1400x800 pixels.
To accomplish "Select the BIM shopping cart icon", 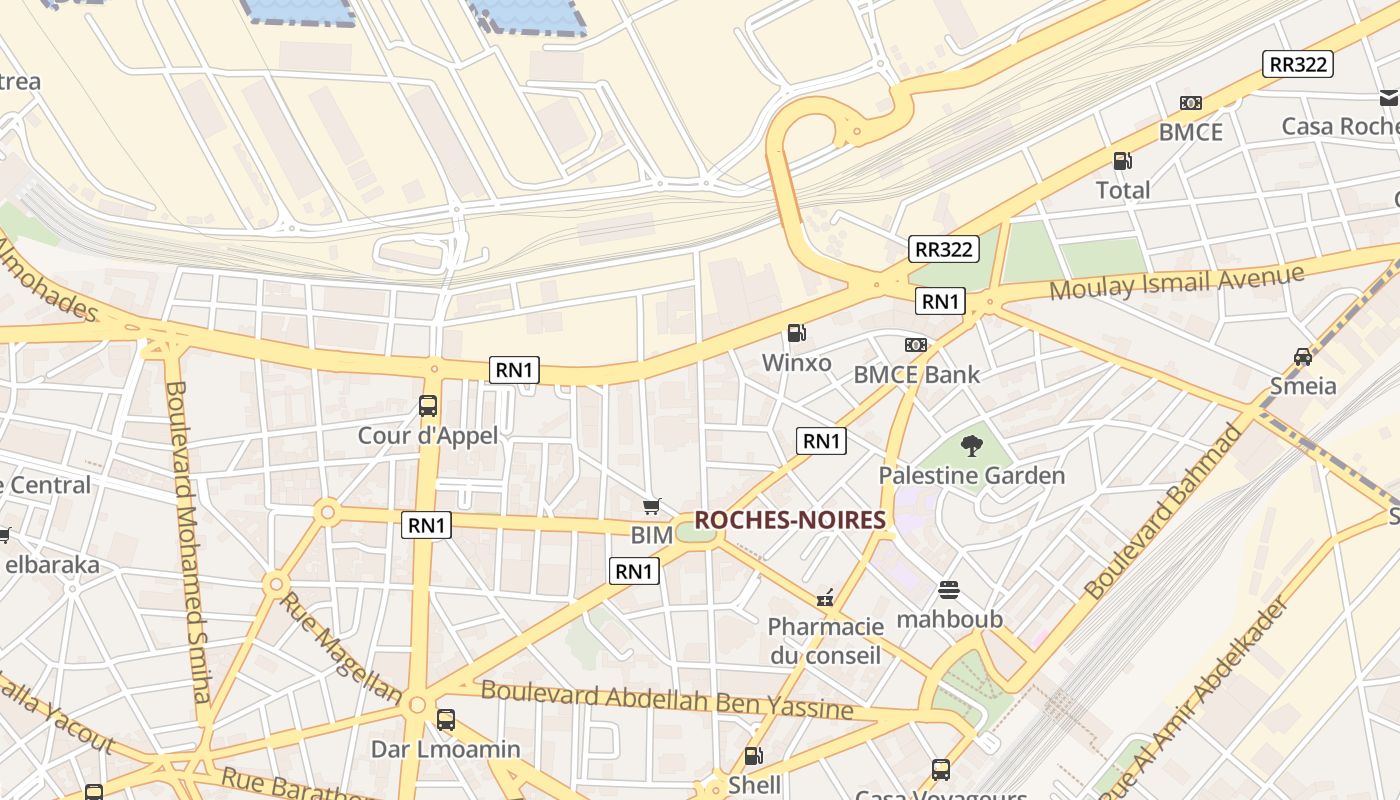I will (652, 507).
